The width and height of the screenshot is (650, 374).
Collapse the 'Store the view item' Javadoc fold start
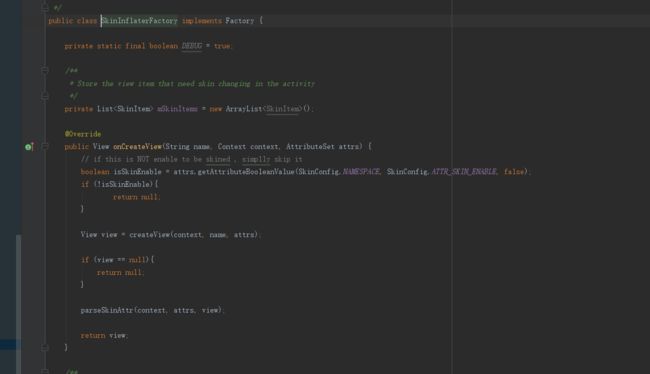[x=45, y=70]
